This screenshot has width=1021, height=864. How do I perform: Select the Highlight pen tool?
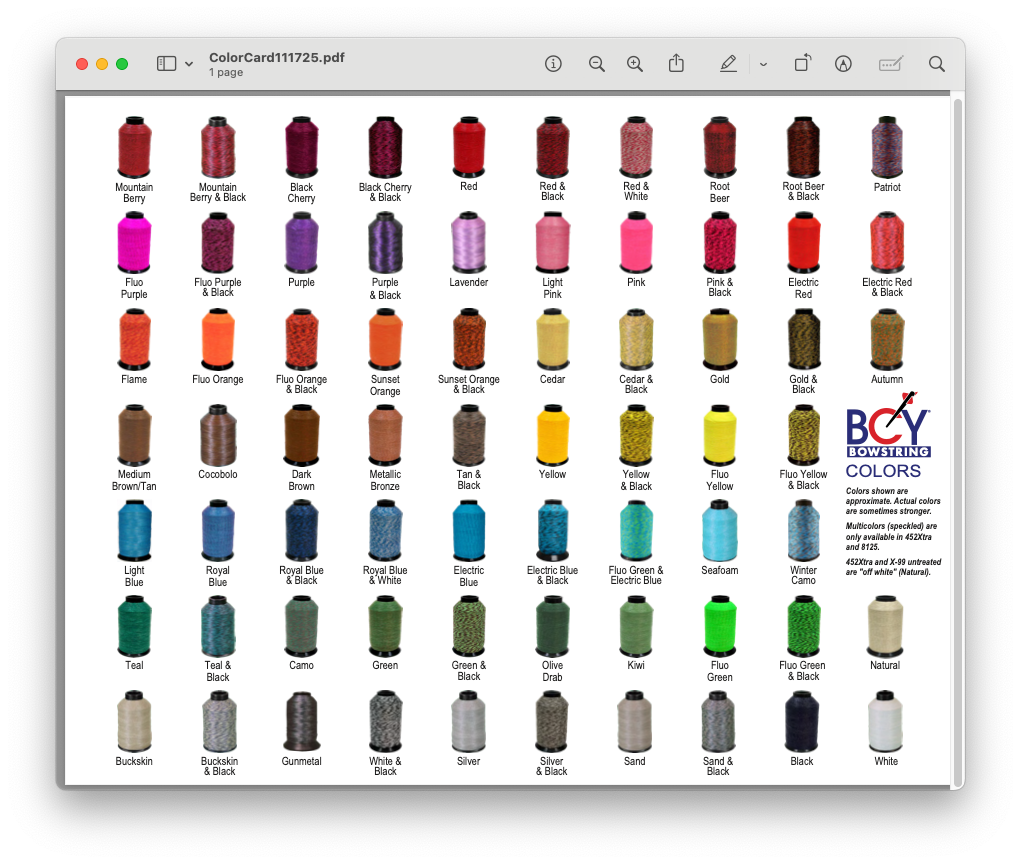pyautogui.click(x=729, y=63)
